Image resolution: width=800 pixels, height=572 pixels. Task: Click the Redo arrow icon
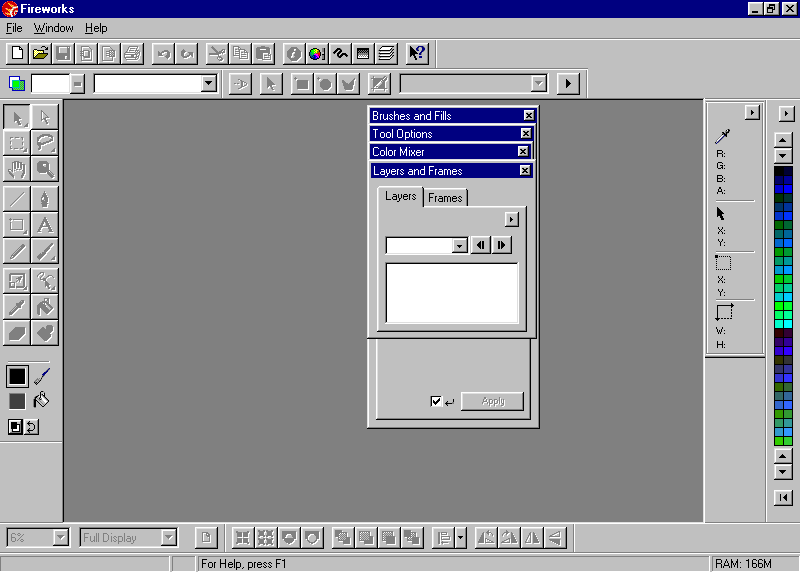point(187,54)
